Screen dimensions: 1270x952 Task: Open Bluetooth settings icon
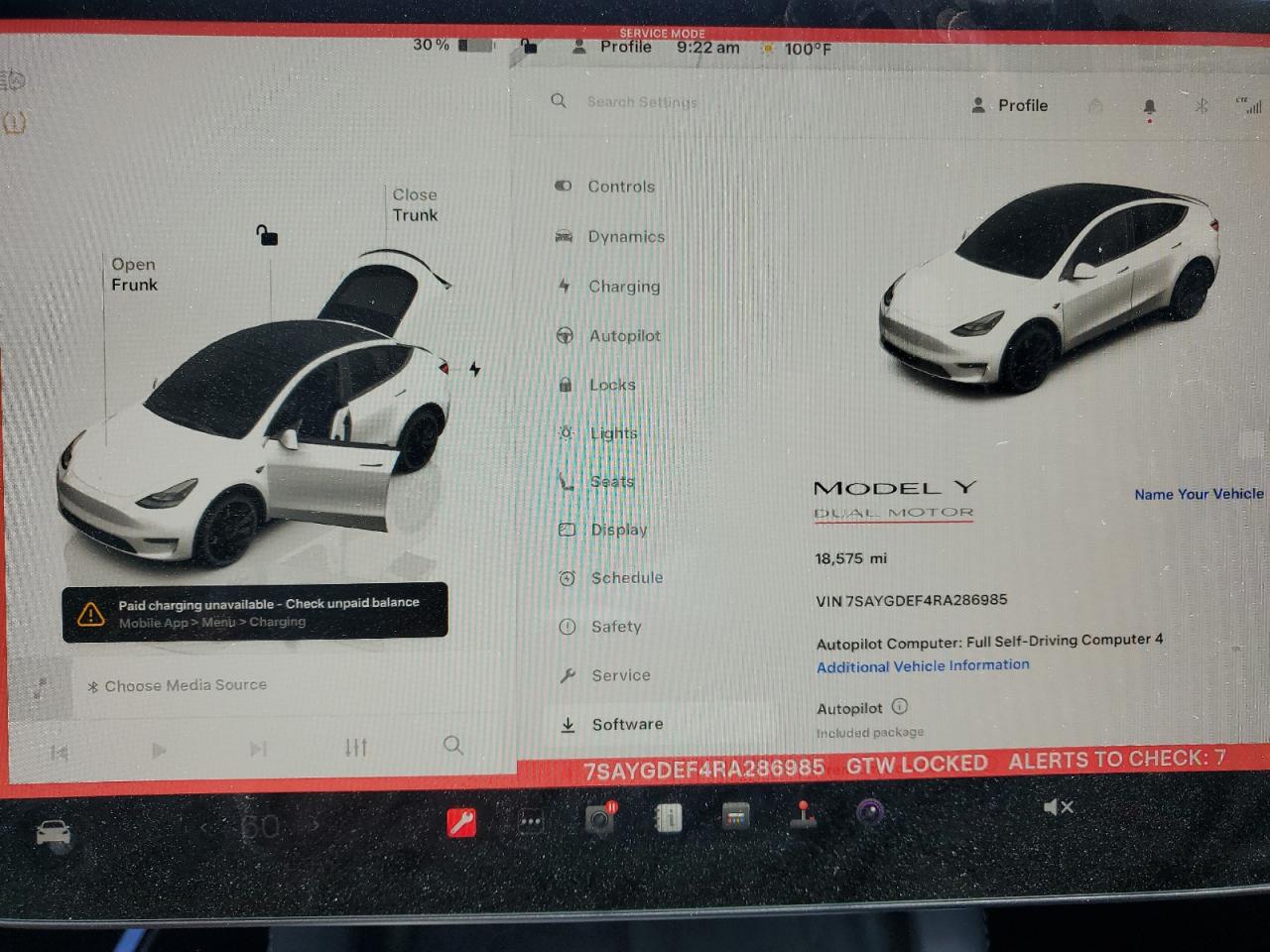[1201, 106]
